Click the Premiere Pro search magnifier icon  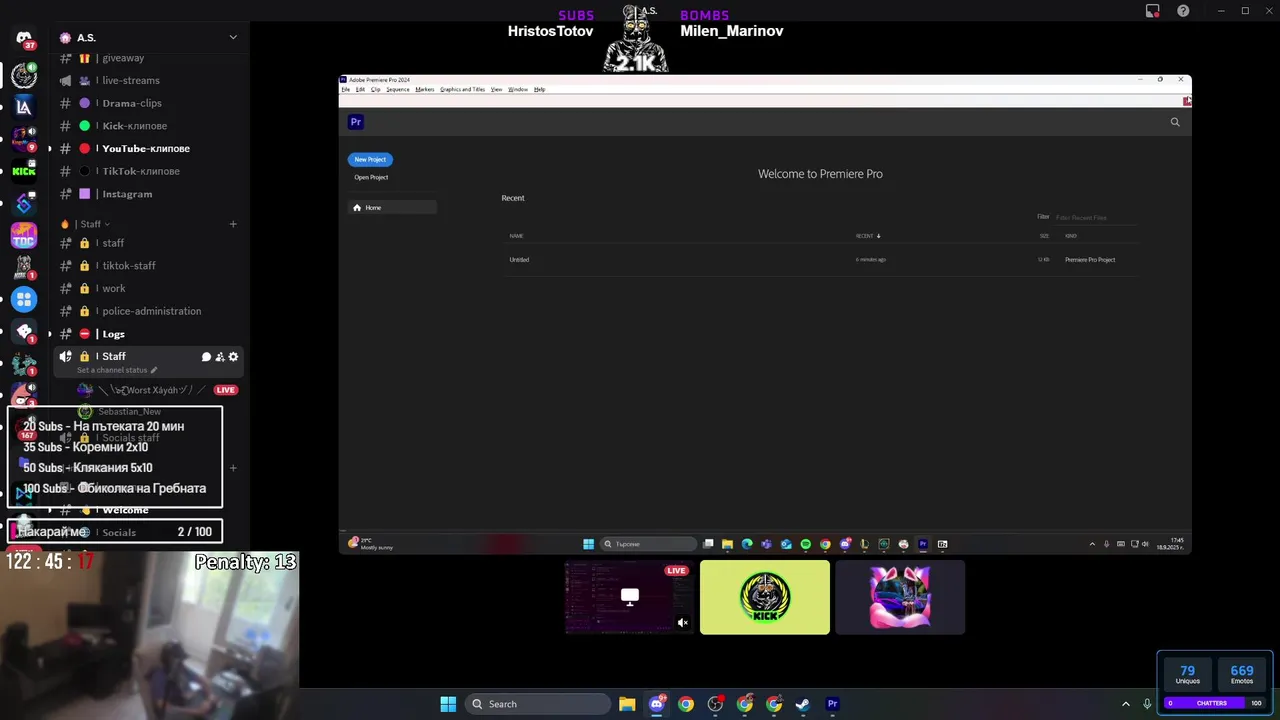(x=1175, y=122)
